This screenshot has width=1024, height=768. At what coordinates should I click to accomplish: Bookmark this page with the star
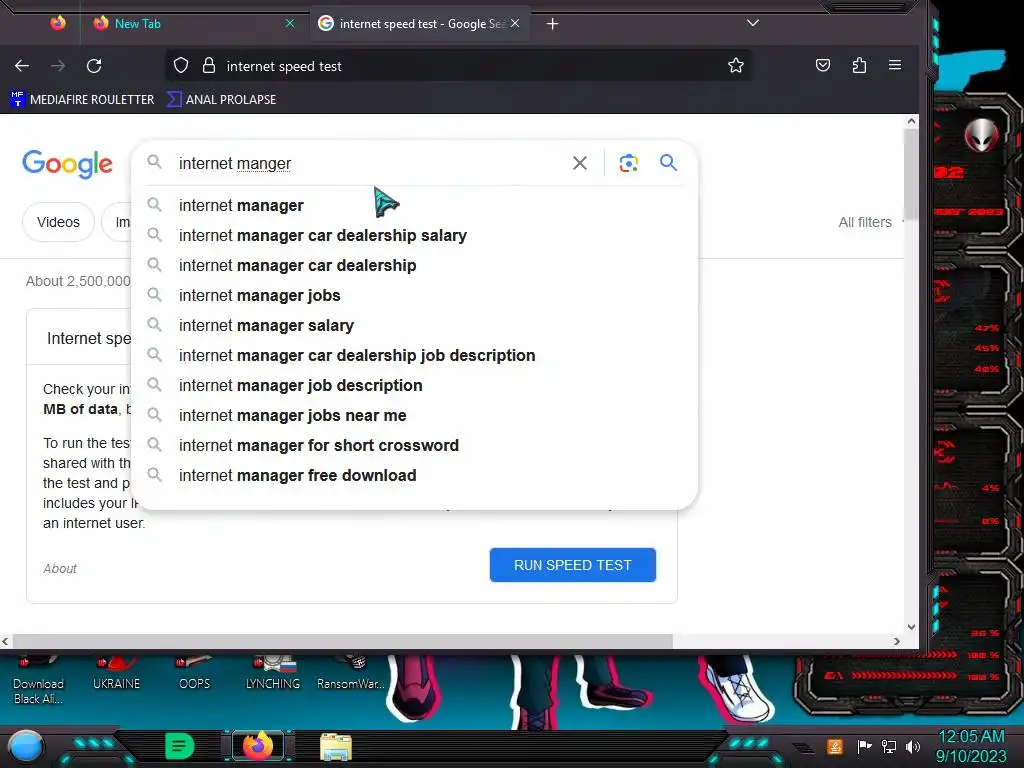(x=735, y=65)
